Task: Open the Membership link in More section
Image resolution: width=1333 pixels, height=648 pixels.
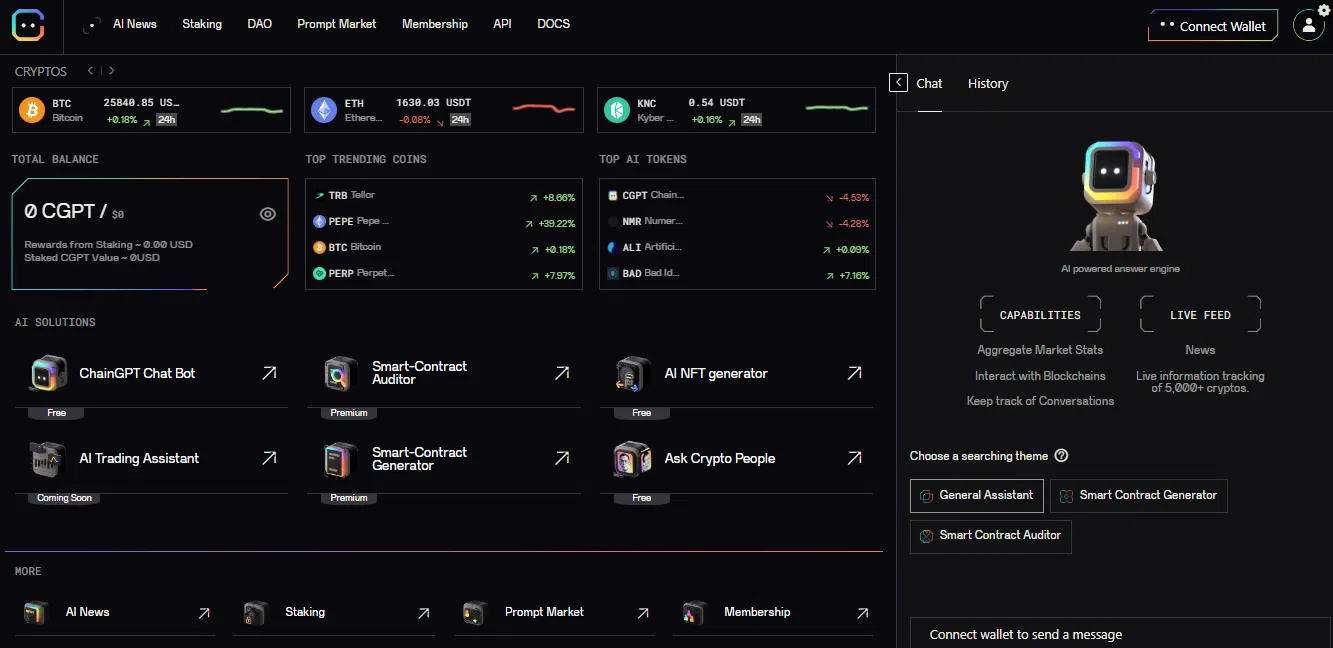Action: pos(756,612)
